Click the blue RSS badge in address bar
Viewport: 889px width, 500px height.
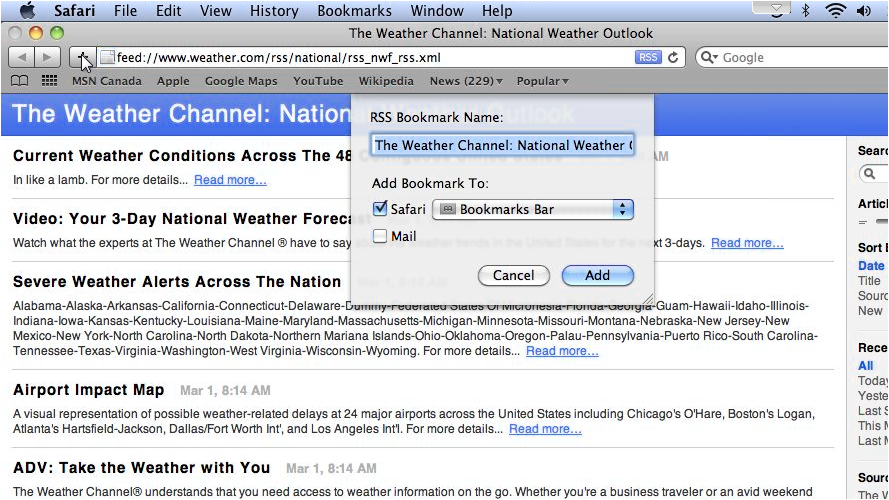(647, 58)
